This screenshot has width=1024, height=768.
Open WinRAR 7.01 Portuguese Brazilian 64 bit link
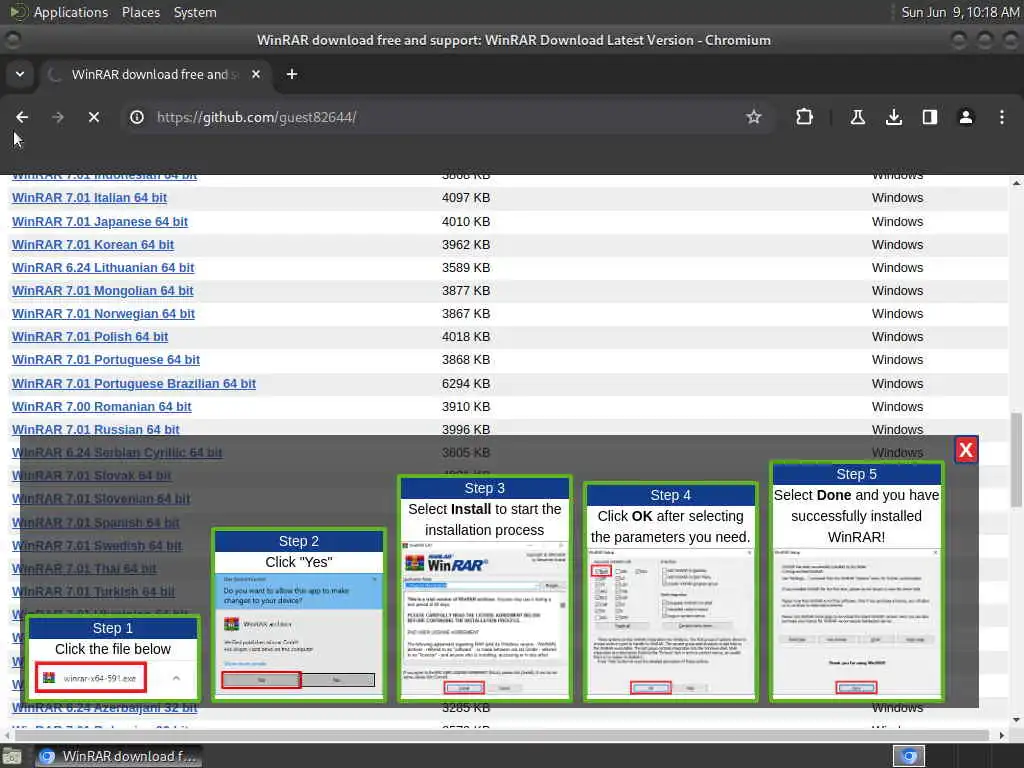tap(134, 383)
